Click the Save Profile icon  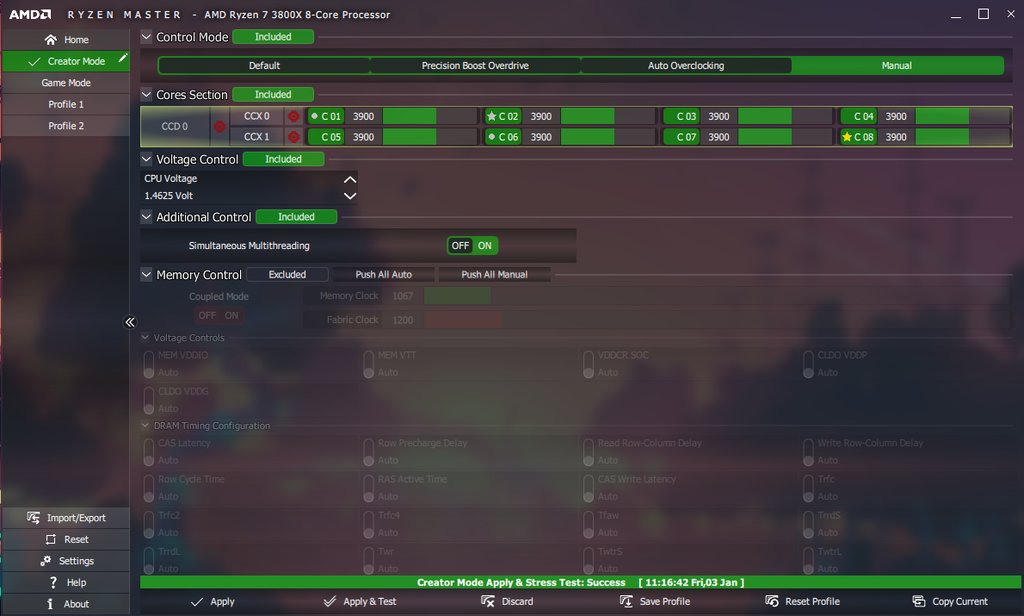tap(626, 601)
